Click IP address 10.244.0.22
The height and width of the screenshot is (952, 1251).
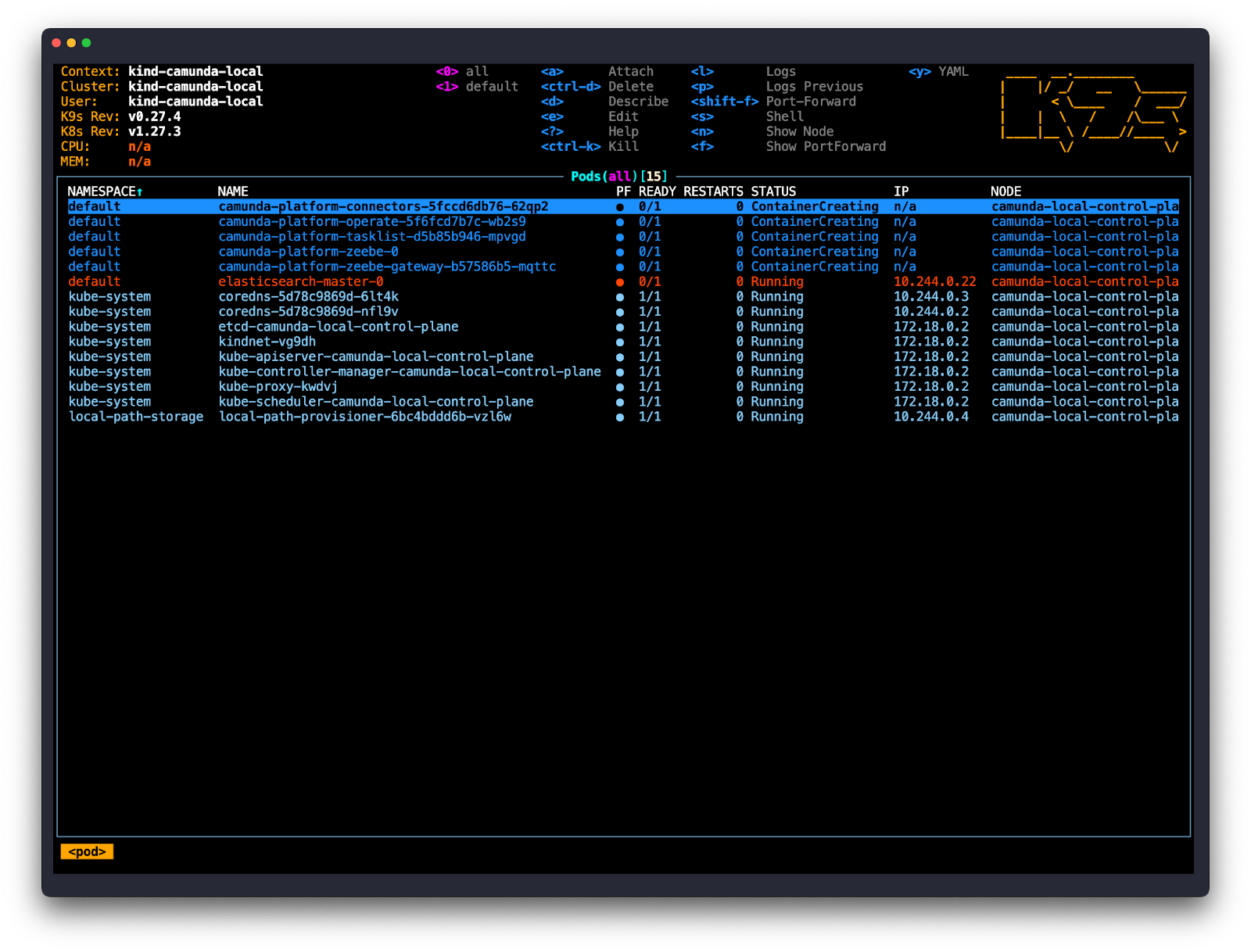pyautogui.click(x=935, y=282)
